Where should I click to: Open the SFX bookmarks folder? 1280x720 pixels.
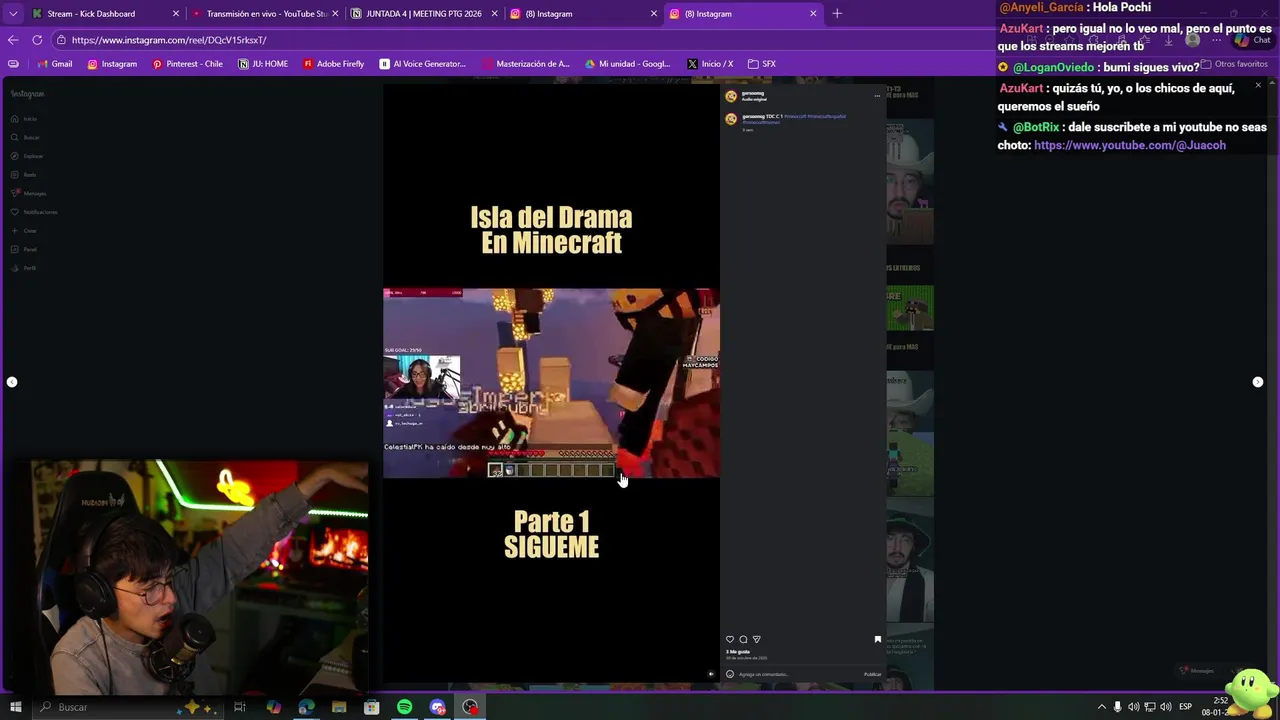pyautogui.click(x=762, y=64)
